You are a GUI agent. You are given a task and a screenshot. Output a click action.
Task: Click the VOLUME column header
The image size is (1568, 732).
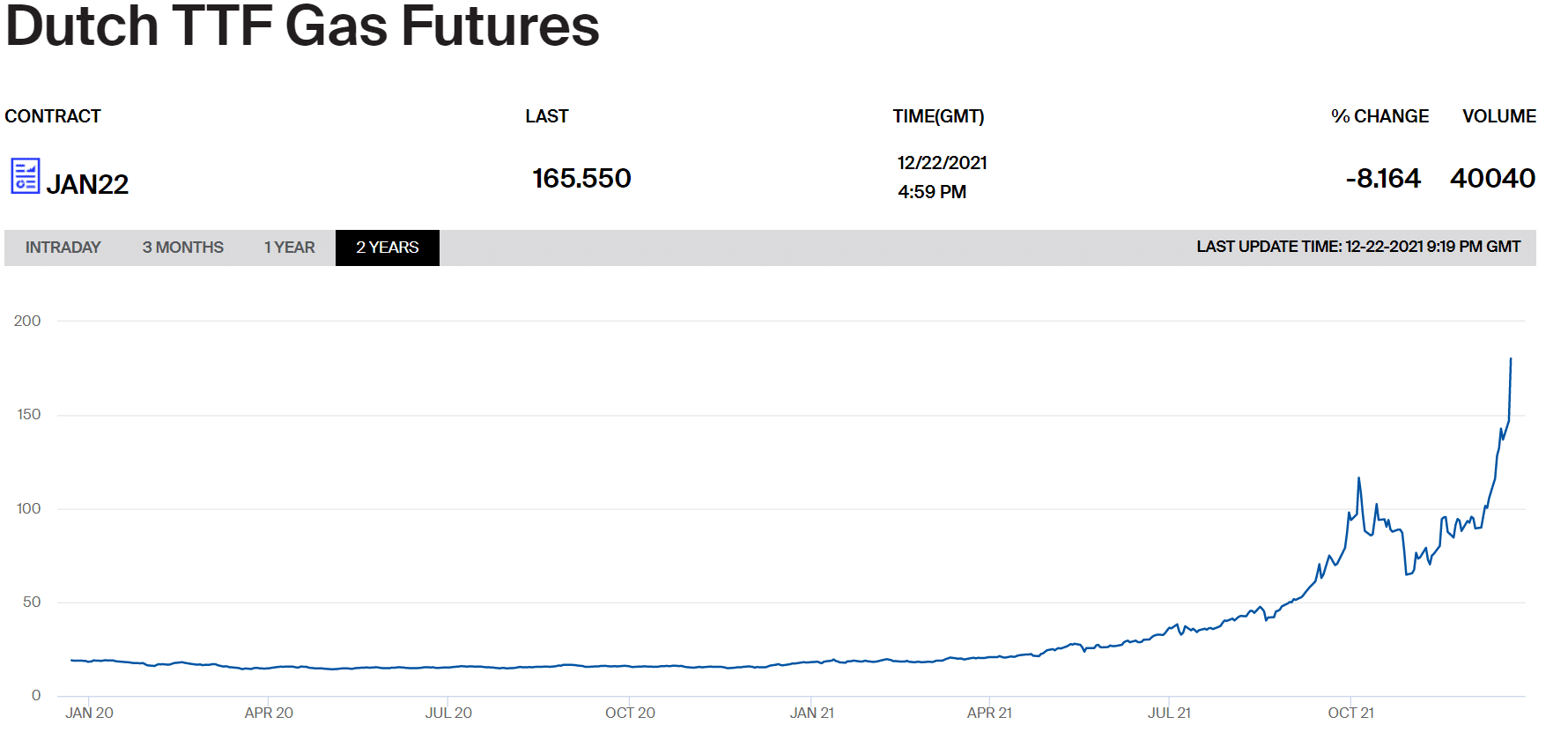pyautogui.click(x=1498, y=116)
